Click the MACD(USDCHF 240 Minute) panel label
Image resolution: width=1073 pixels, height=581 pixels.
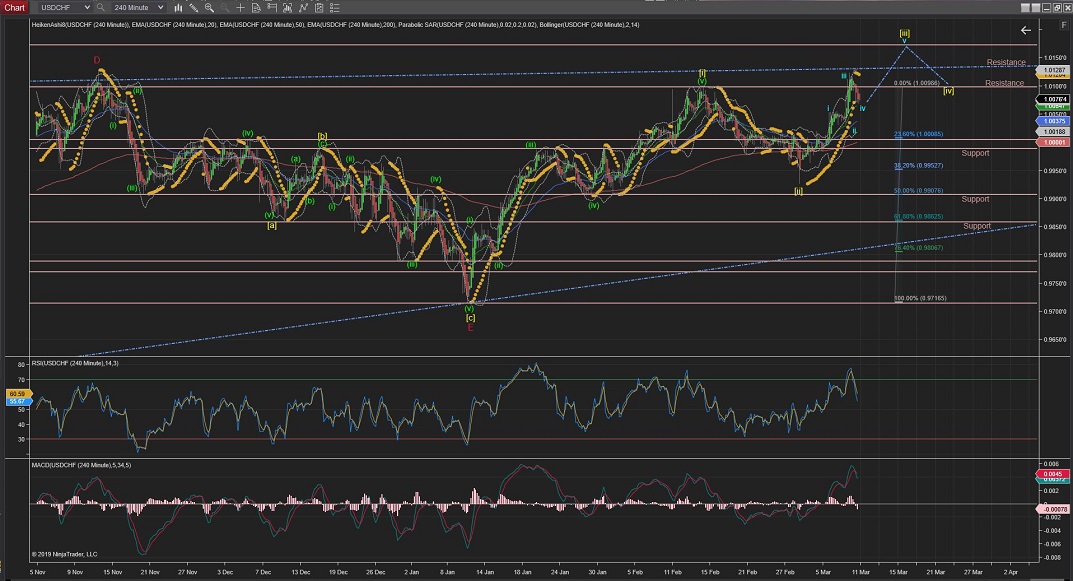pos(81,465)
